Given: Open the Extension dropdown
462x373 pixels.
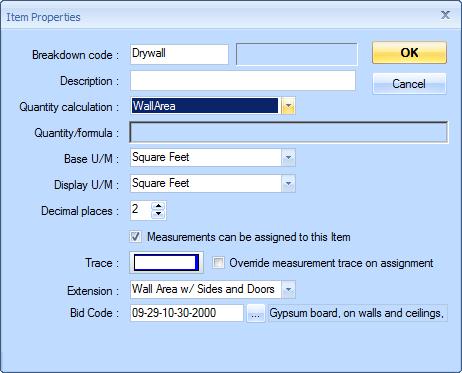Looking at the screenshot, I should (288, 289).
